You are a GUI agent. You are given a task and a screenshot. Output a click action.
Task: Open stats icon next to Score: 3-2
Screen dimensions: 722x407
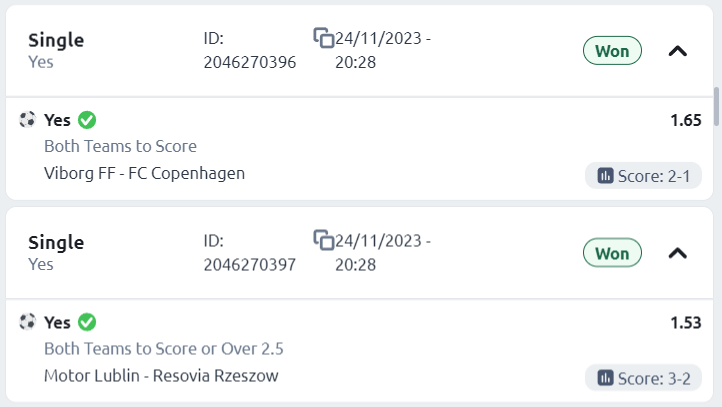coord(606,378)
